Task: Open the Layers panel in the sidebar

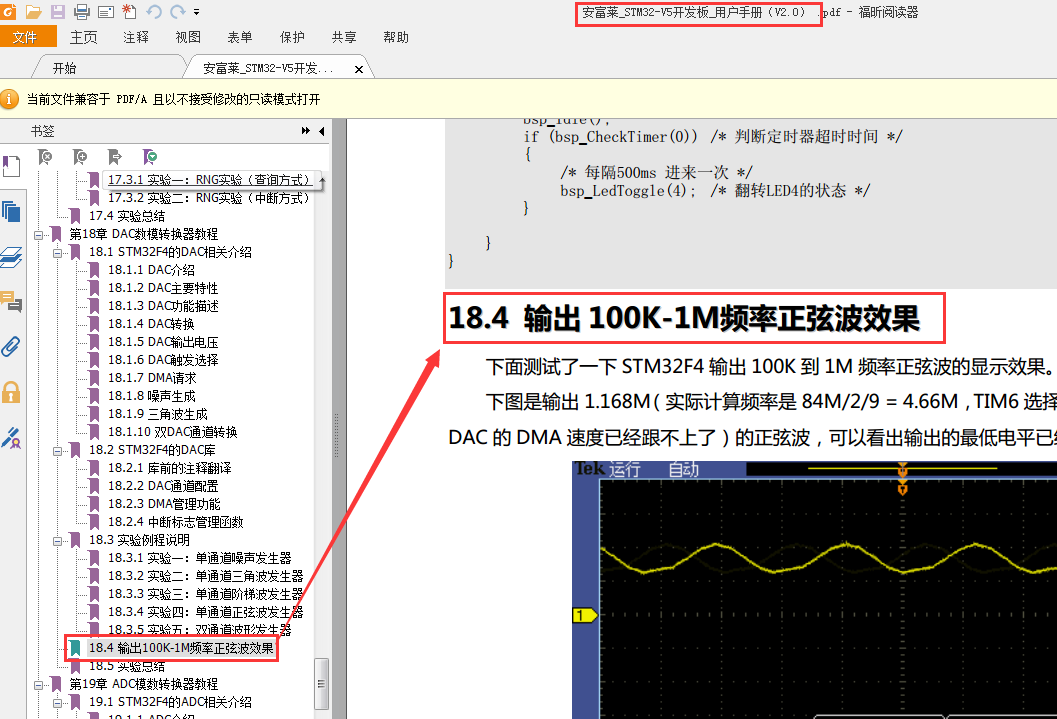Action: 11,257
